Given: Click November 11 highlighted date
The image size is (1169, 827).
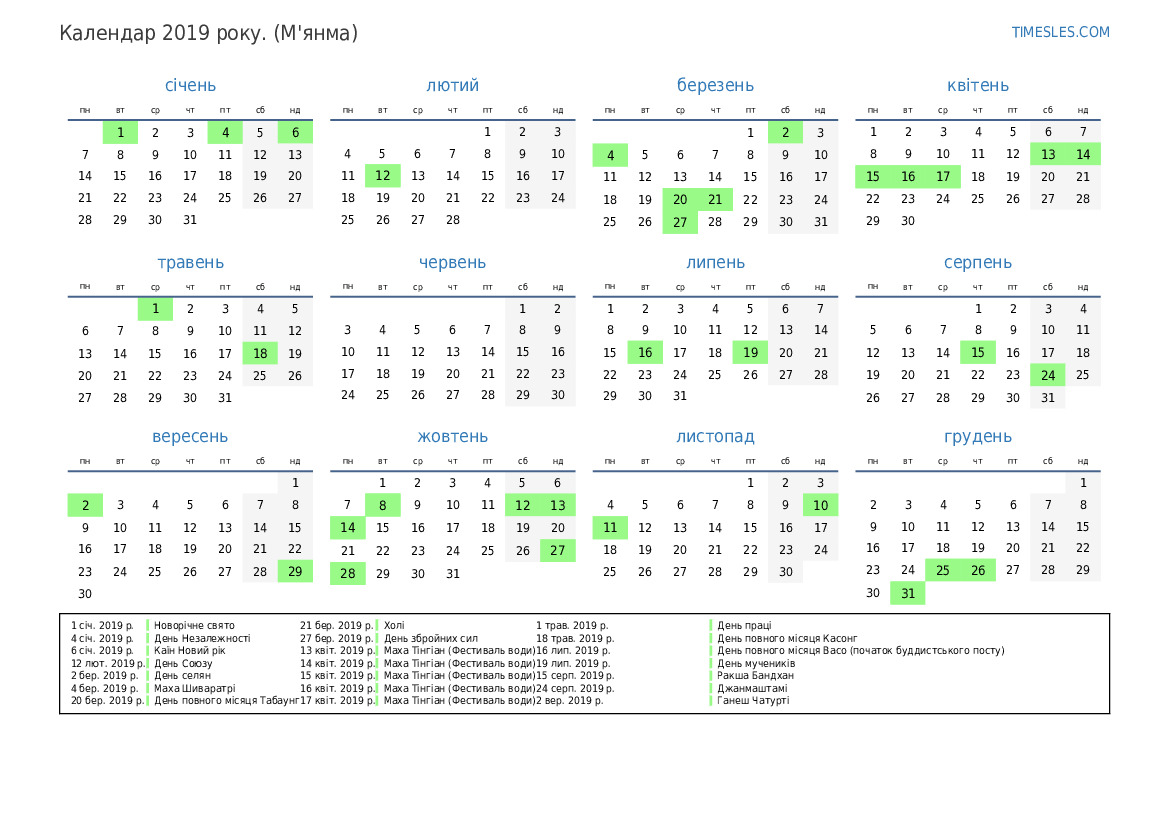Looking at the screenshot, I should tap(610, 528).
